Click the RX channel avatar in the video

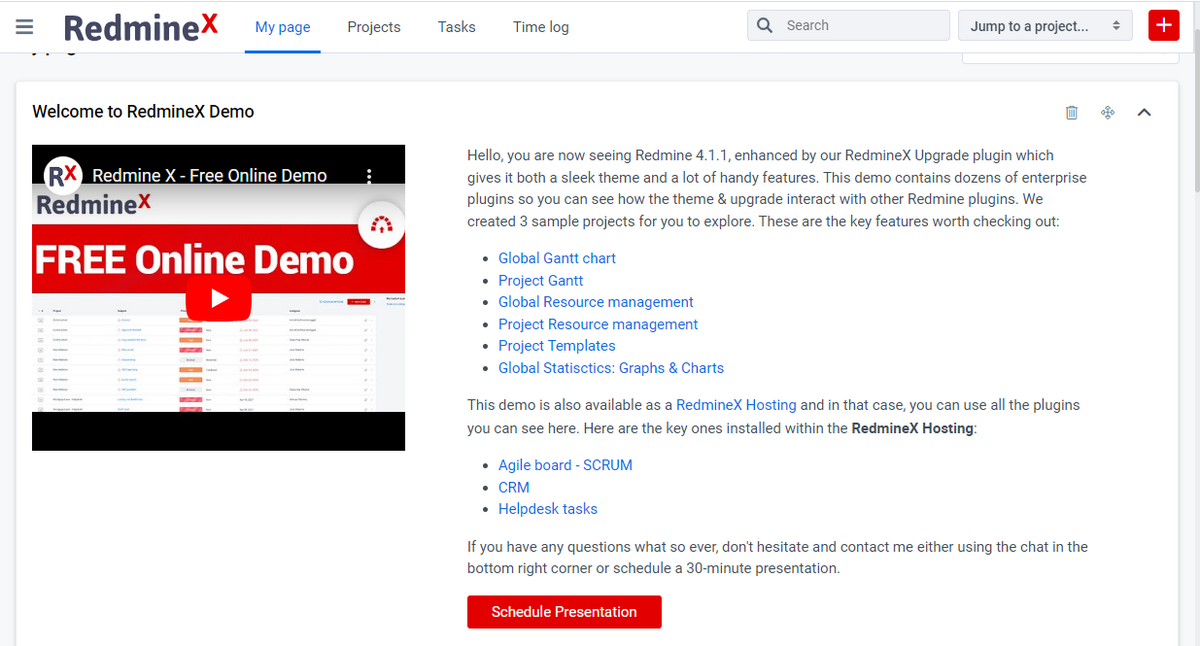[63, 175]
